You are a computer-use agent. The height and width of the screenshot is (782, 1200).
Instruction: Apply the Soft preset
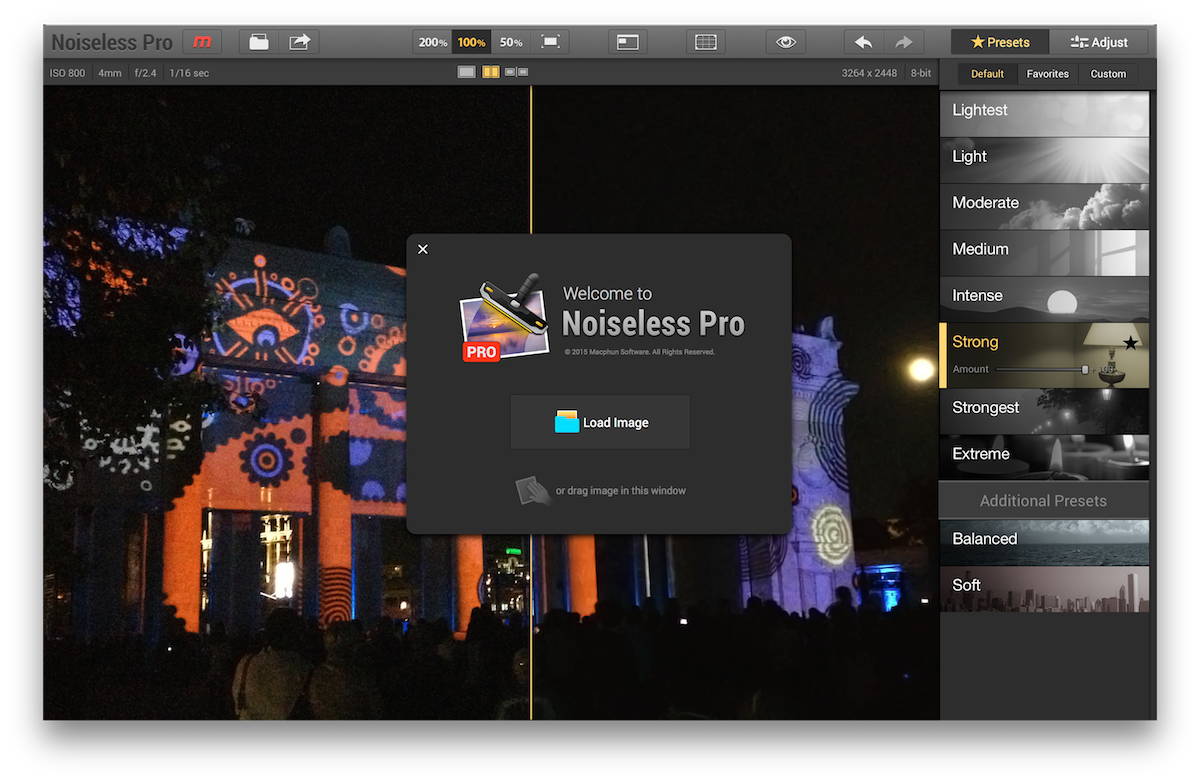(x=1044, y=589)
